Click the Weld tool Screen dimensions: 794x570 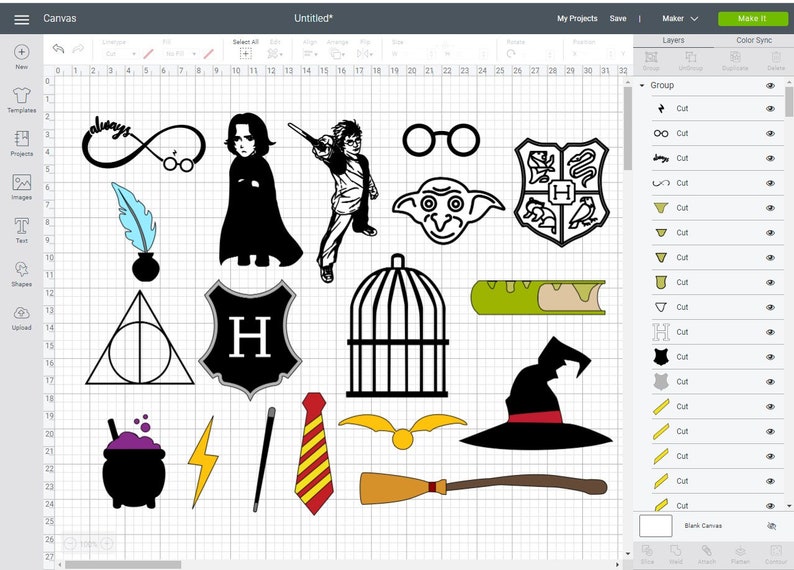[676, 554]
